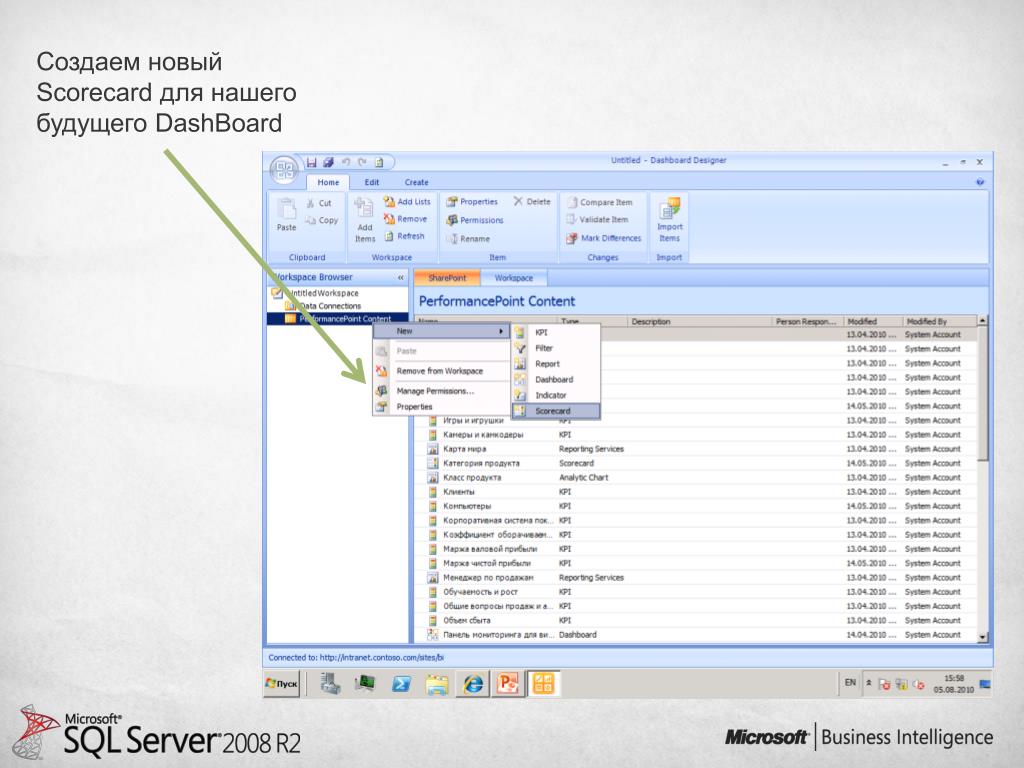Click the Save icon in quick access toolbar
This screenshot has width=1024, height=768.
point(312,162)
